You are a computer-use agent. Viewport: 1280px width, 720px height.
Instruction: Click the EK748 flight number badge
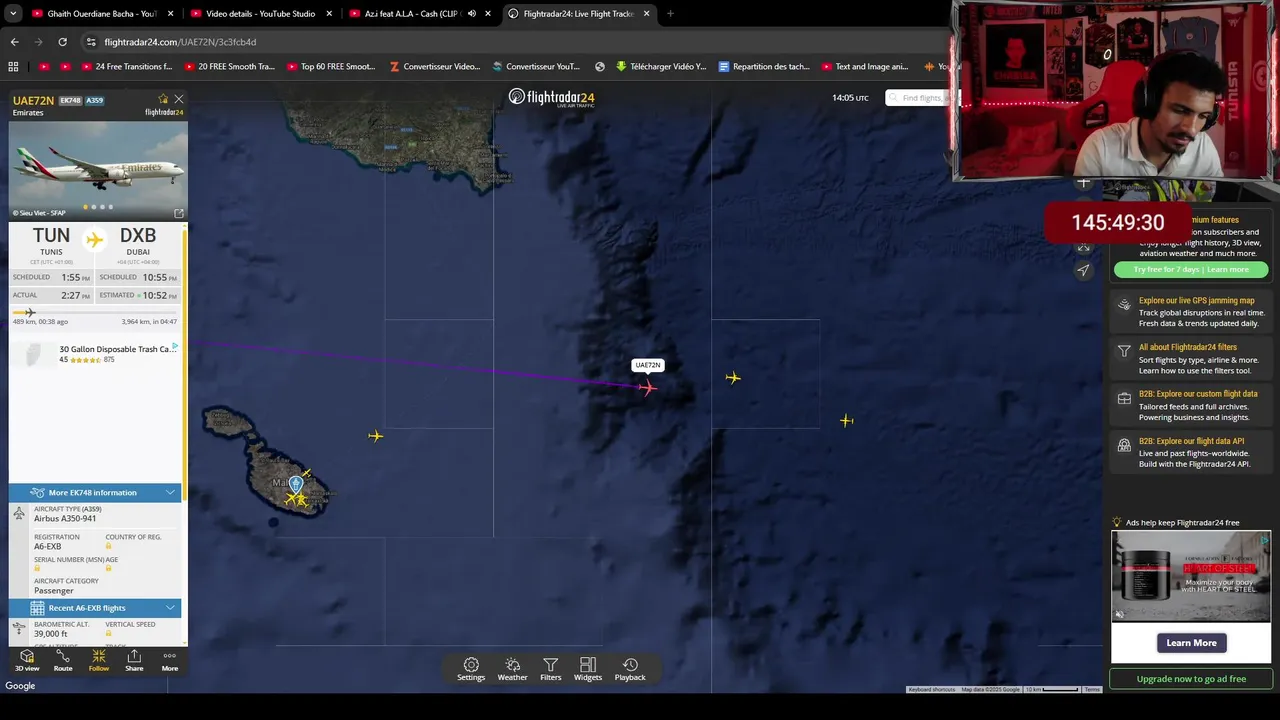[70, 101]
